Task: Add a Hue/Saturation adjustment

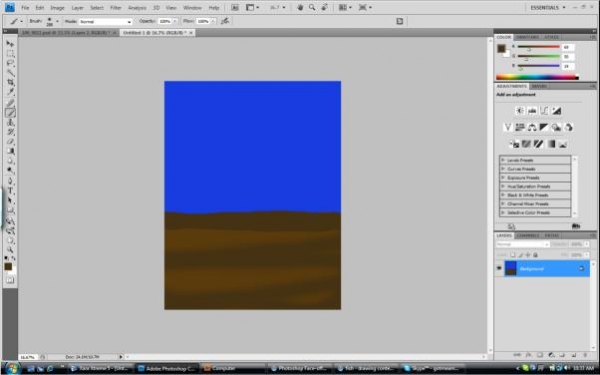Action: pos(520,127)
